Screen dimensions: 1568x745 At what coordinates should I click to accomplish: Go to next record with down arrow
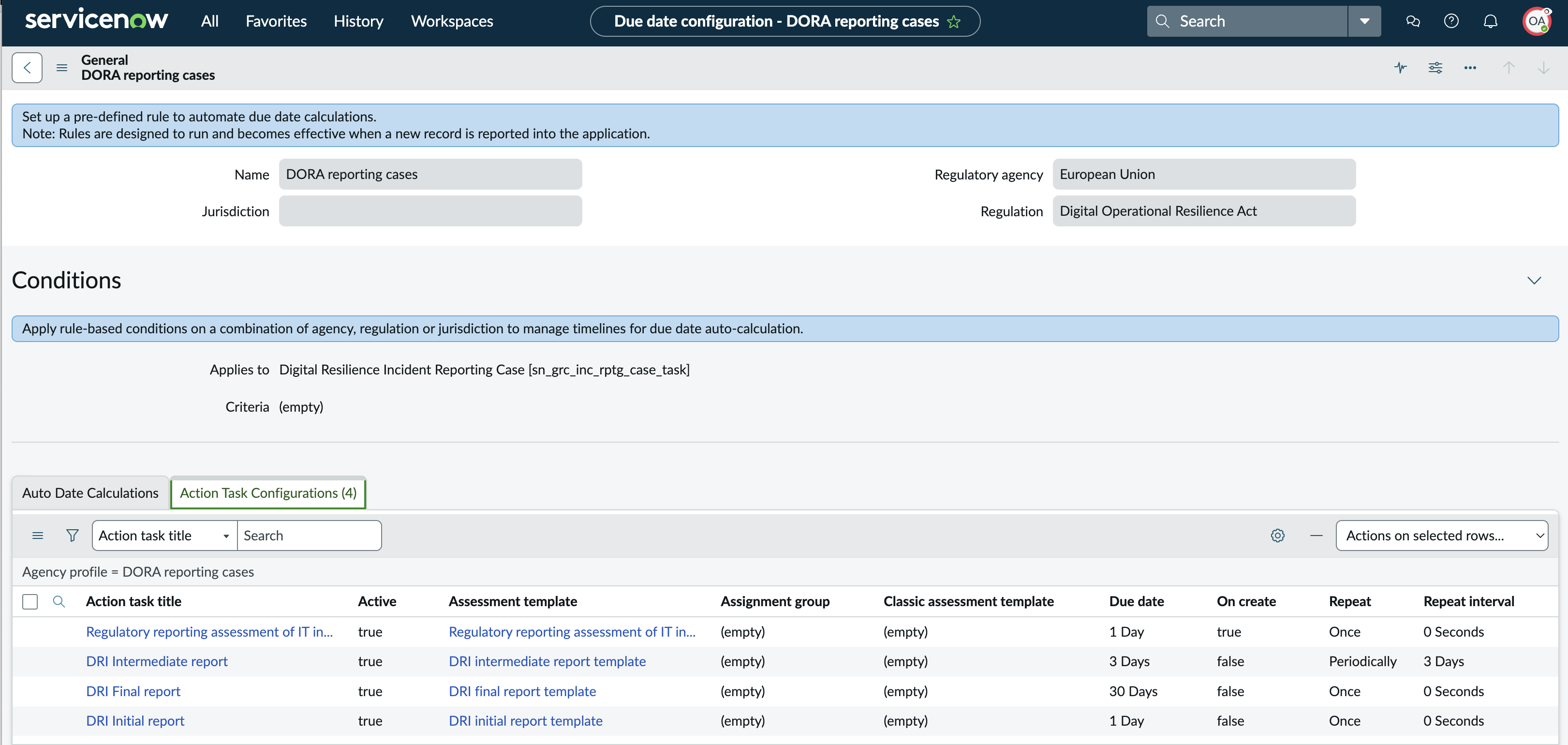[1543, 68]
